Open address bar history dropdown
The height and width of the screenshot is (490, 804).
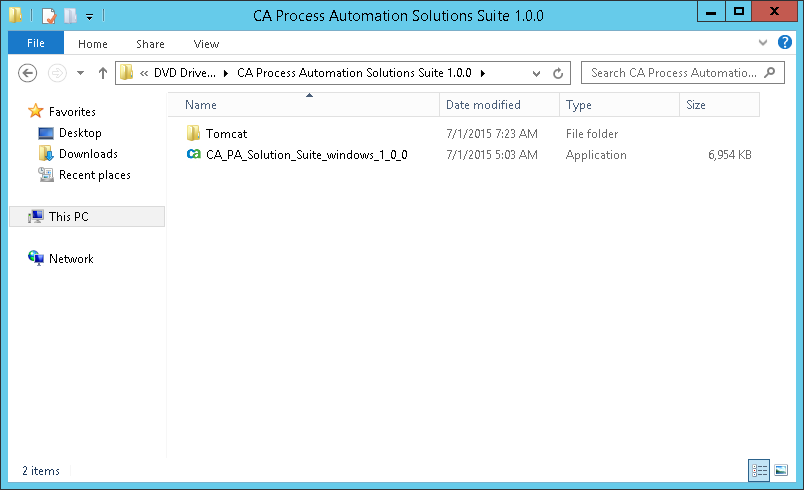tap(536, 73)
